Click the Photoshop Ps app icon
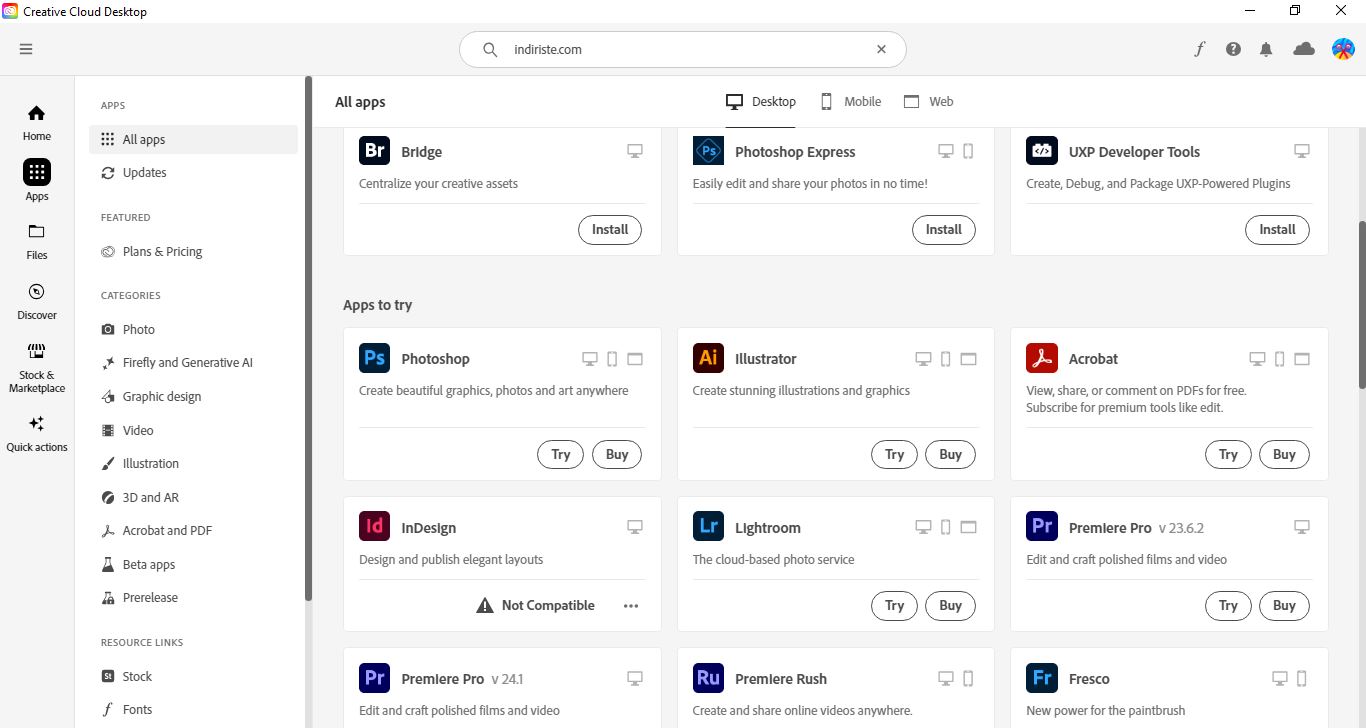The image size is (1366, 728). point(375,358)
